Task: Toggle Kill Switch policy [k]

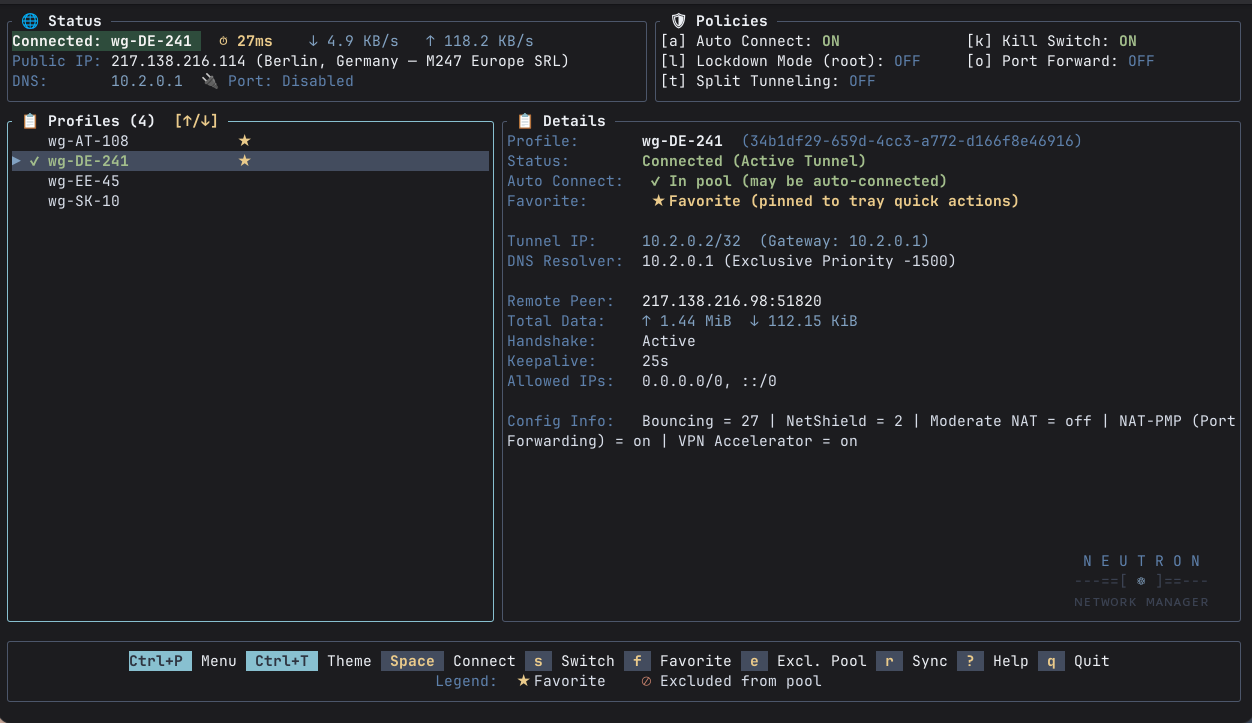Action: click(x=1052, y=41)
